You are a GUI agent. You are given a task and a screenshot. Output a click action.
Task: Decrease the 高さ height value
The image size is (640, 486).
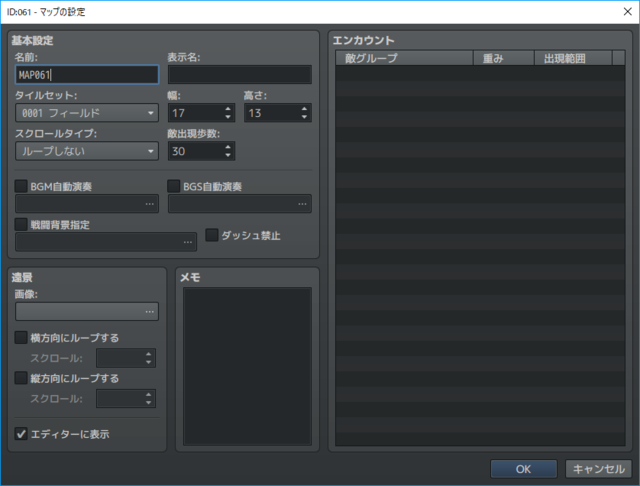point(304,117)
